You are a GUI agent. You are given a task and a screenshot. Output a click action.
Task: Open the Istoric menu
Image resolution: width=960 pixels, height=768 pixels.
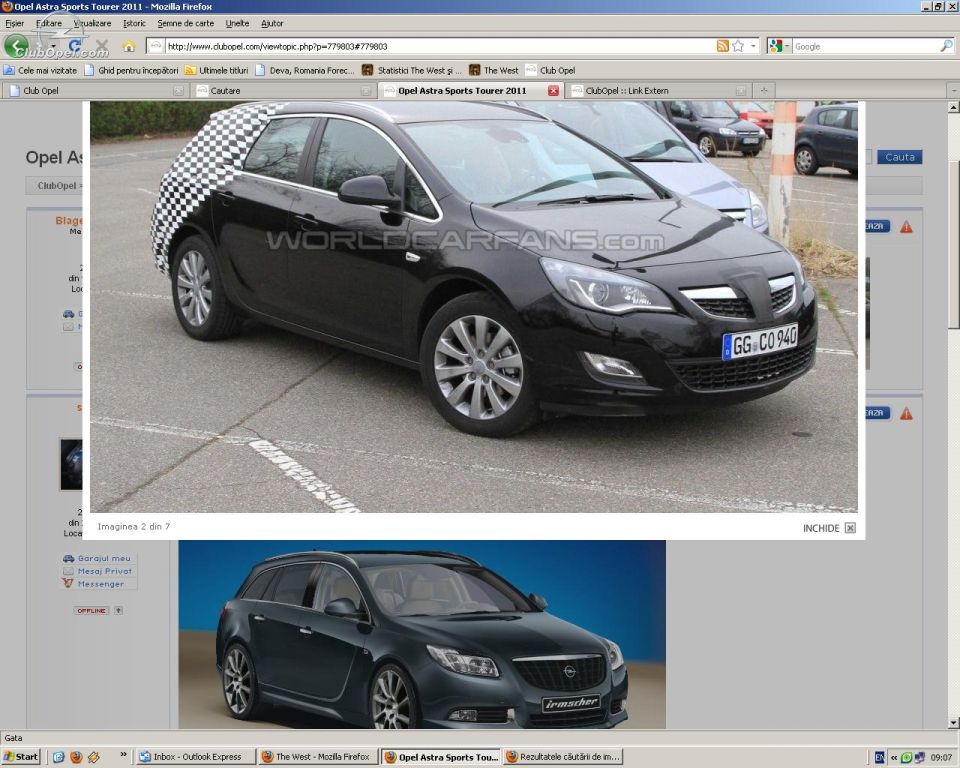[x=134, y=23]
